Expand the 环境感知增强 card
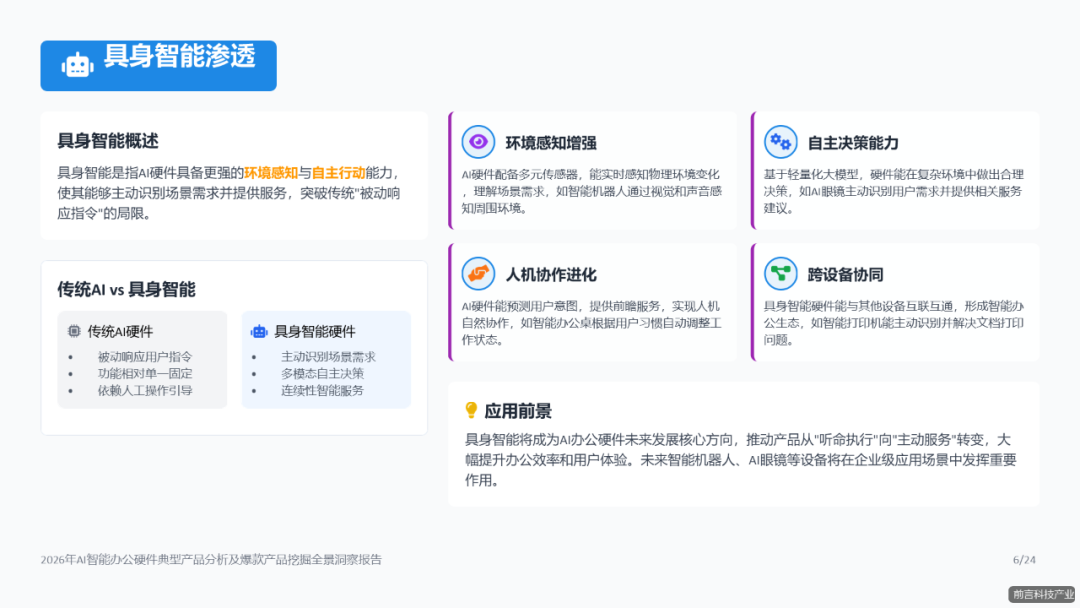Screen dimensions: 1080x608 point(595,170)
